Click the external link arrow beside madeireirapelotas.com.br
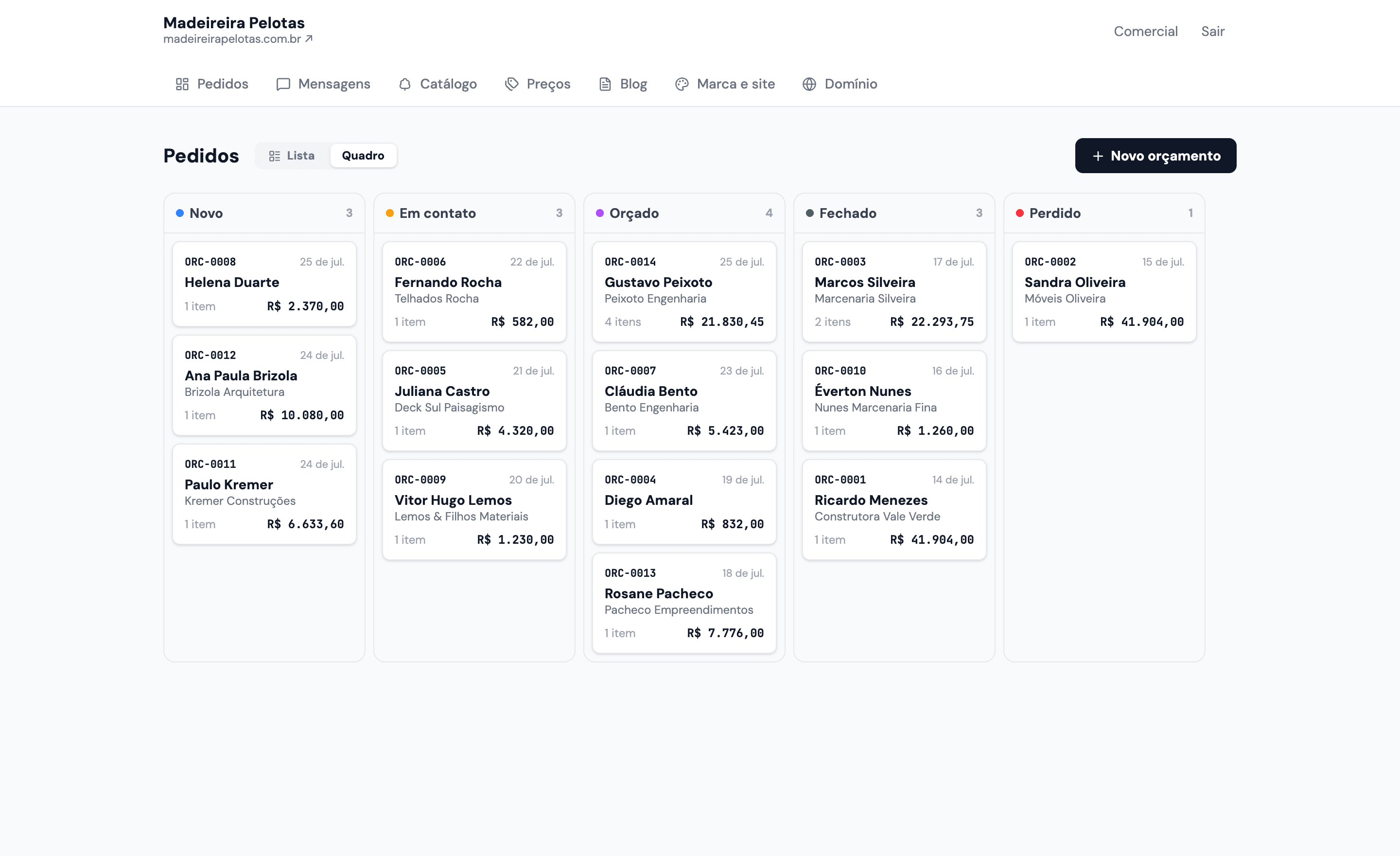Viewport: 1400px width, 856px height. coord(309,38)
